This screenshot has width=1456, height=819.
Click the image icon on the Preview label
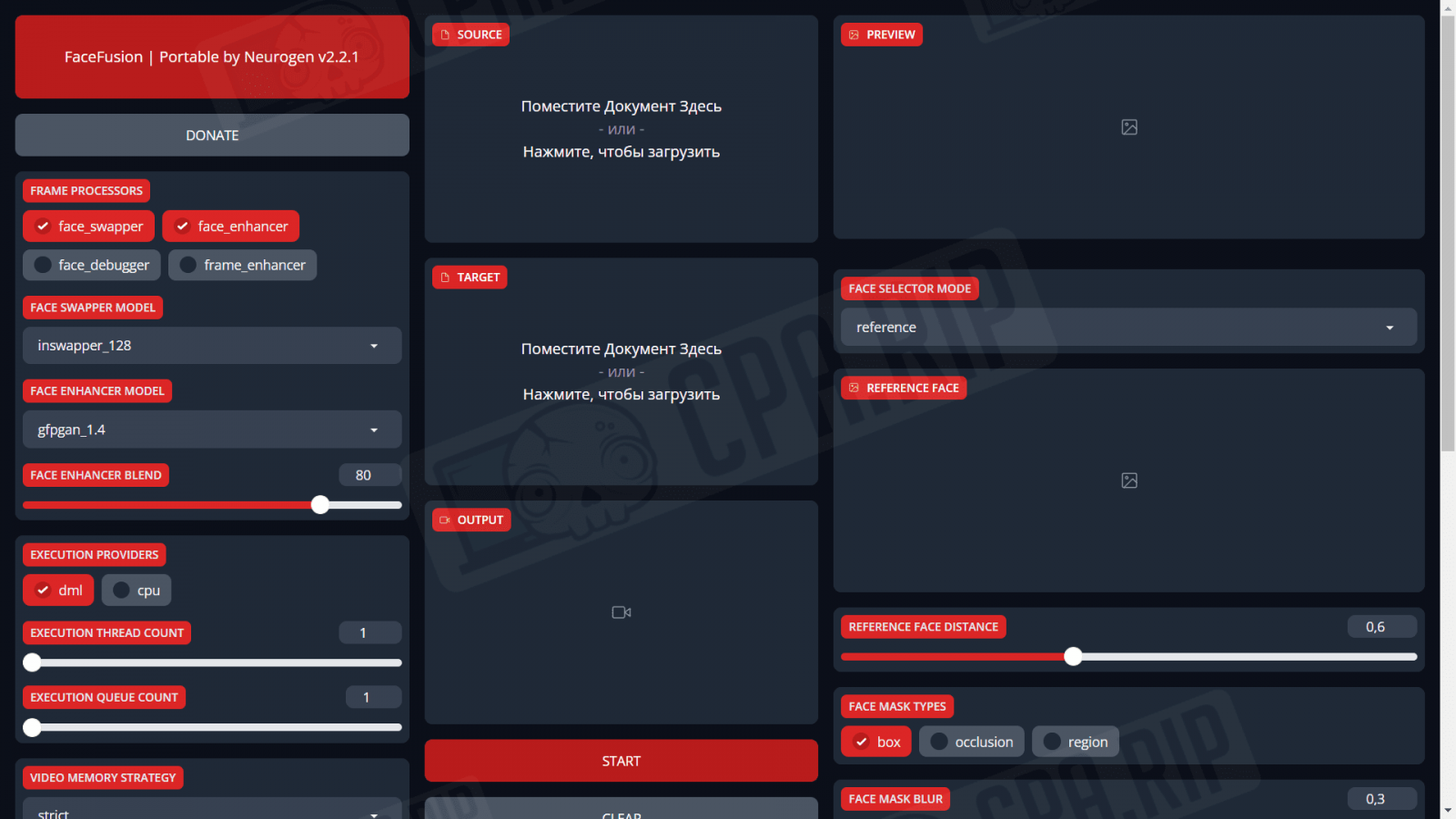(854, 35)
